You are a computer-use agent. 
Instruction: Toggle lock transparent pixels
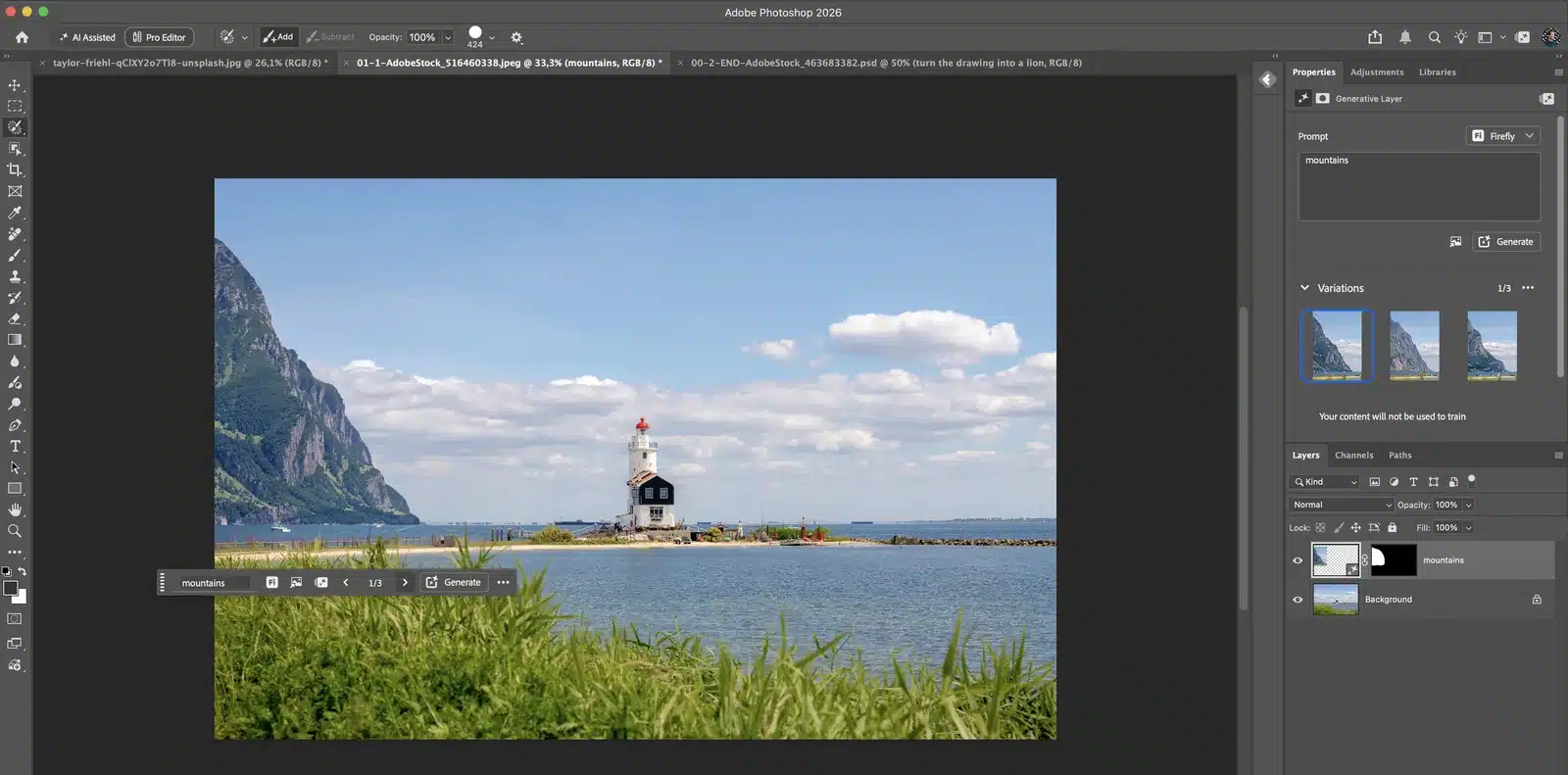(1320, 527)
